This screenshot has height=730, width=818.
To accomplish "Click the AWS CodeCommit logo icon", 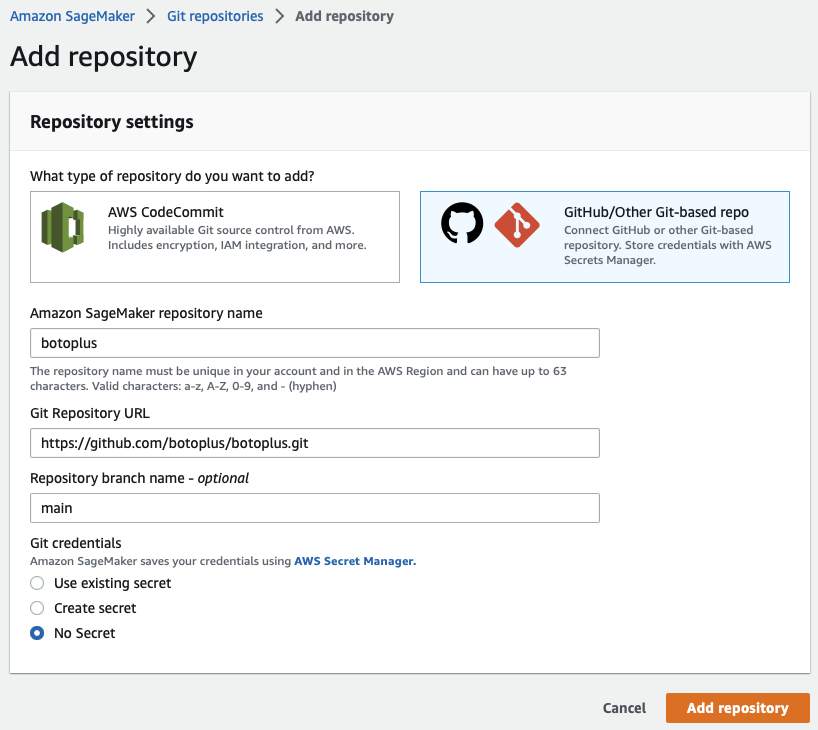I will (x=62, y=227).
